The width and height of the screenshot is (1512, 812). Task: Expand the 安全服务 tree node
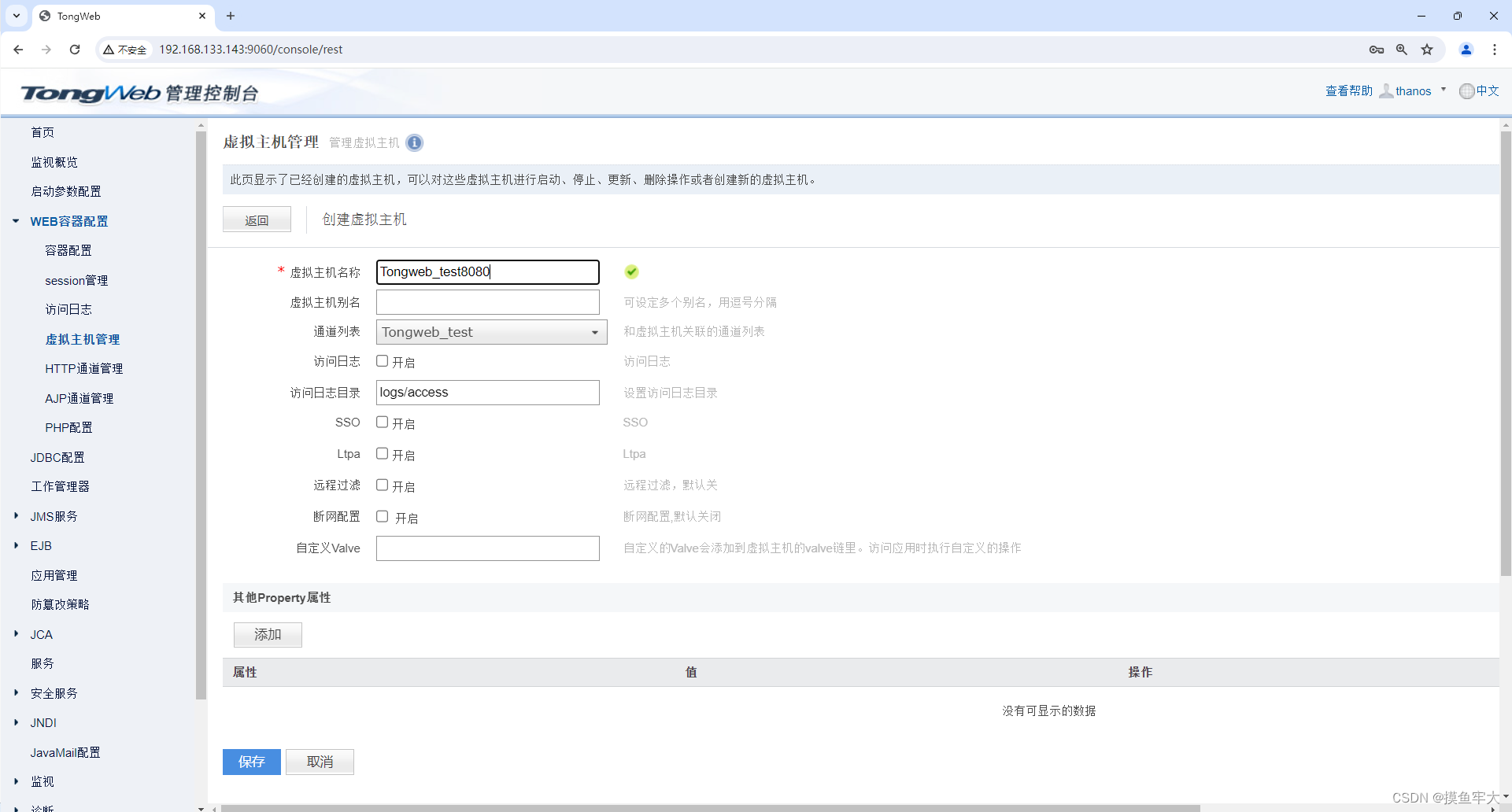16,693
